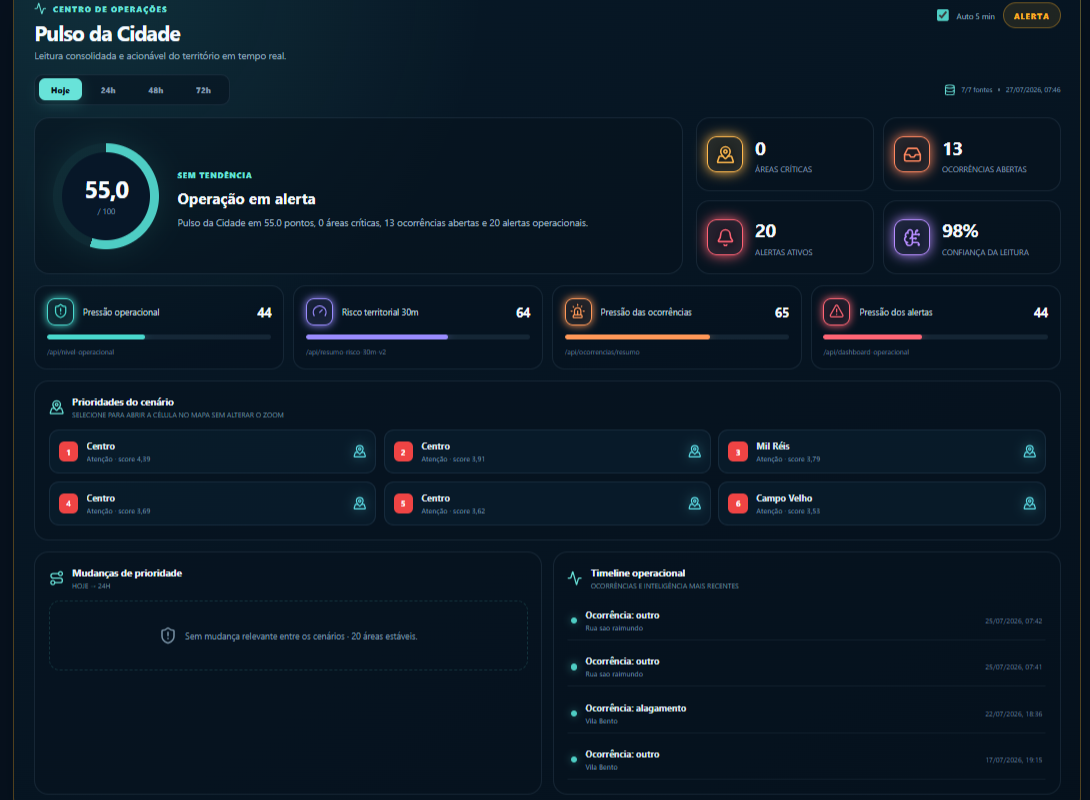Open timeline entry dated 25/07/2026, 07:42
The image size is (1090, 800).
click(806, 621)
